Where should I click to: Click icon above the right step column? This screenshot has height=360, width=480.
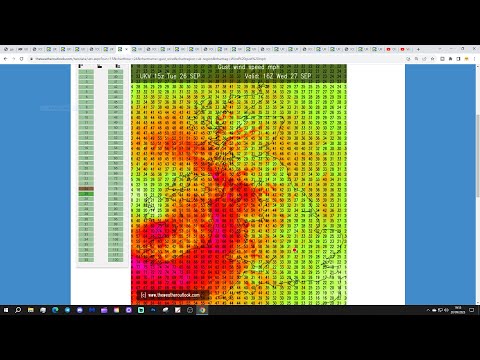click(118, 66)
